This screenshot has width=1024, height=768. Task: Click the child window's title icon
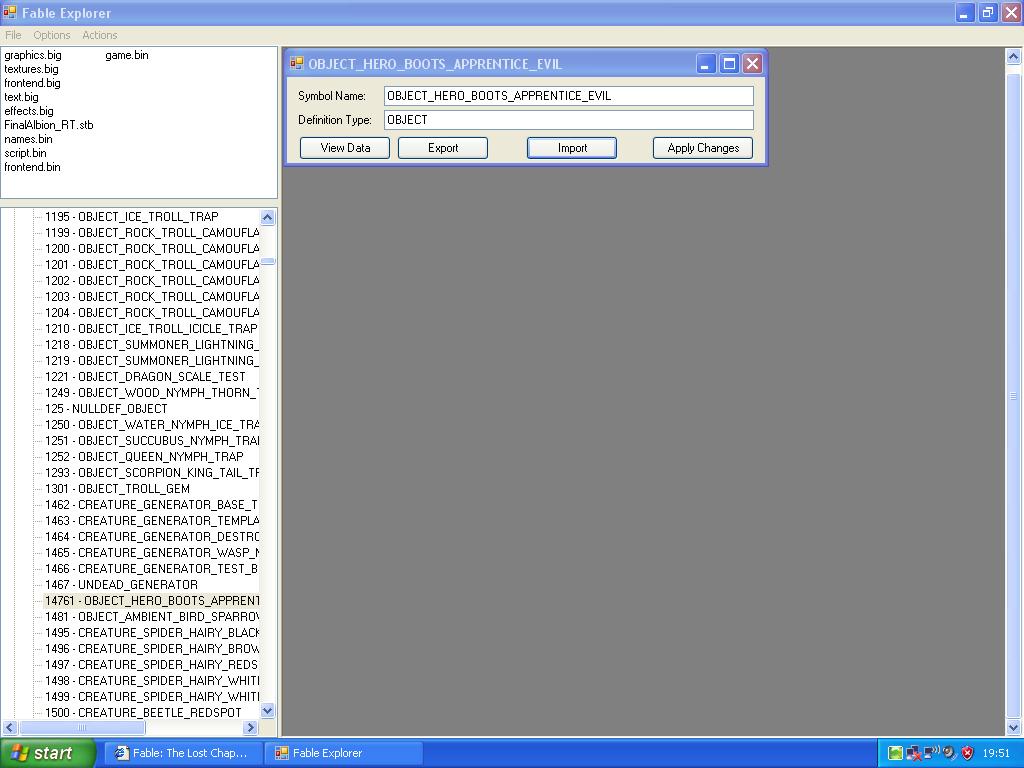pyautogui.click(x=297, y=64)
